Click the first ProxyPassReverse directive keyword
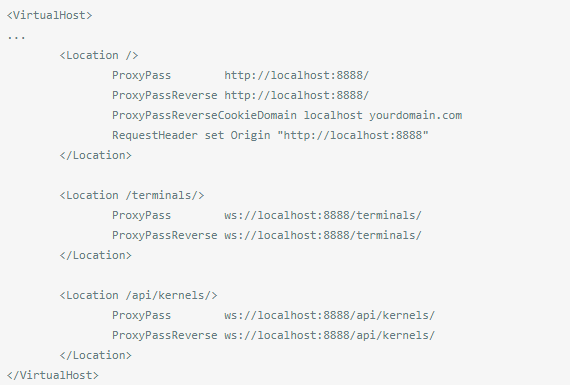The width and height of the screenshot is (570, 385). [x=165, y=95]
